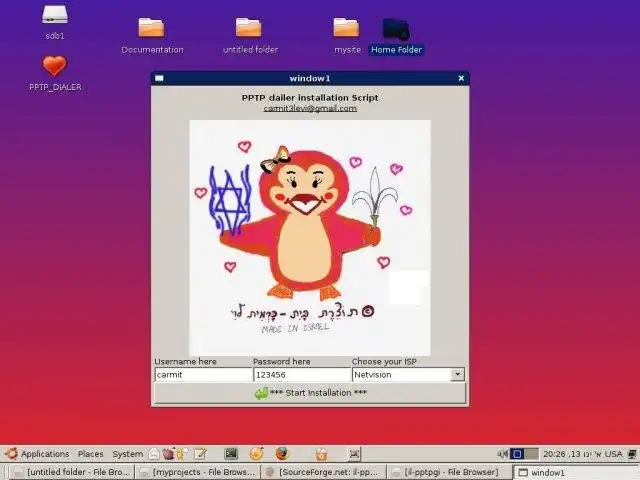Image resolution: width=640 pixels, height=480 pixels.
Task: Launch the mail envelope icon in panel
Action: [x=154, y=453]
